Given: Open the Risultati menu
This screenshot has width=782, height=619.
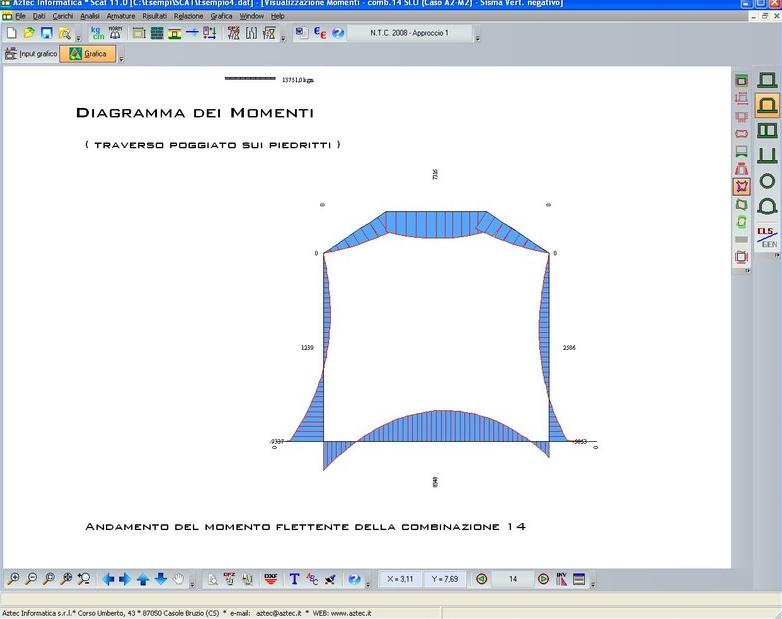Looking at the screenshot, I should click(154, 16).
